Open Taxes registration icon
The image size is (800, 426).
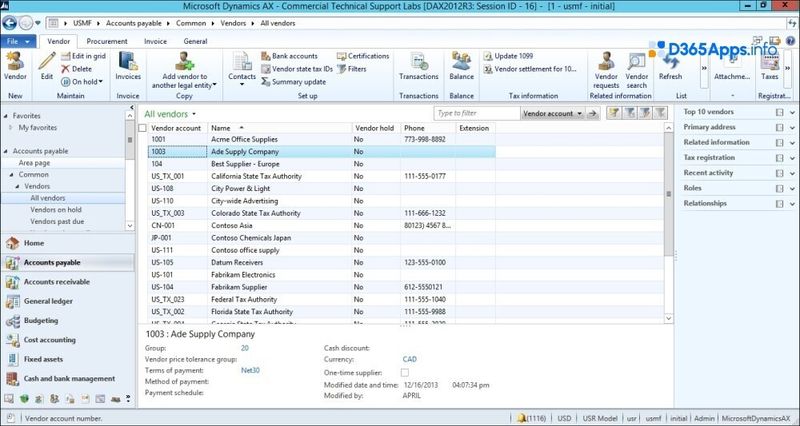coord(769,66)
